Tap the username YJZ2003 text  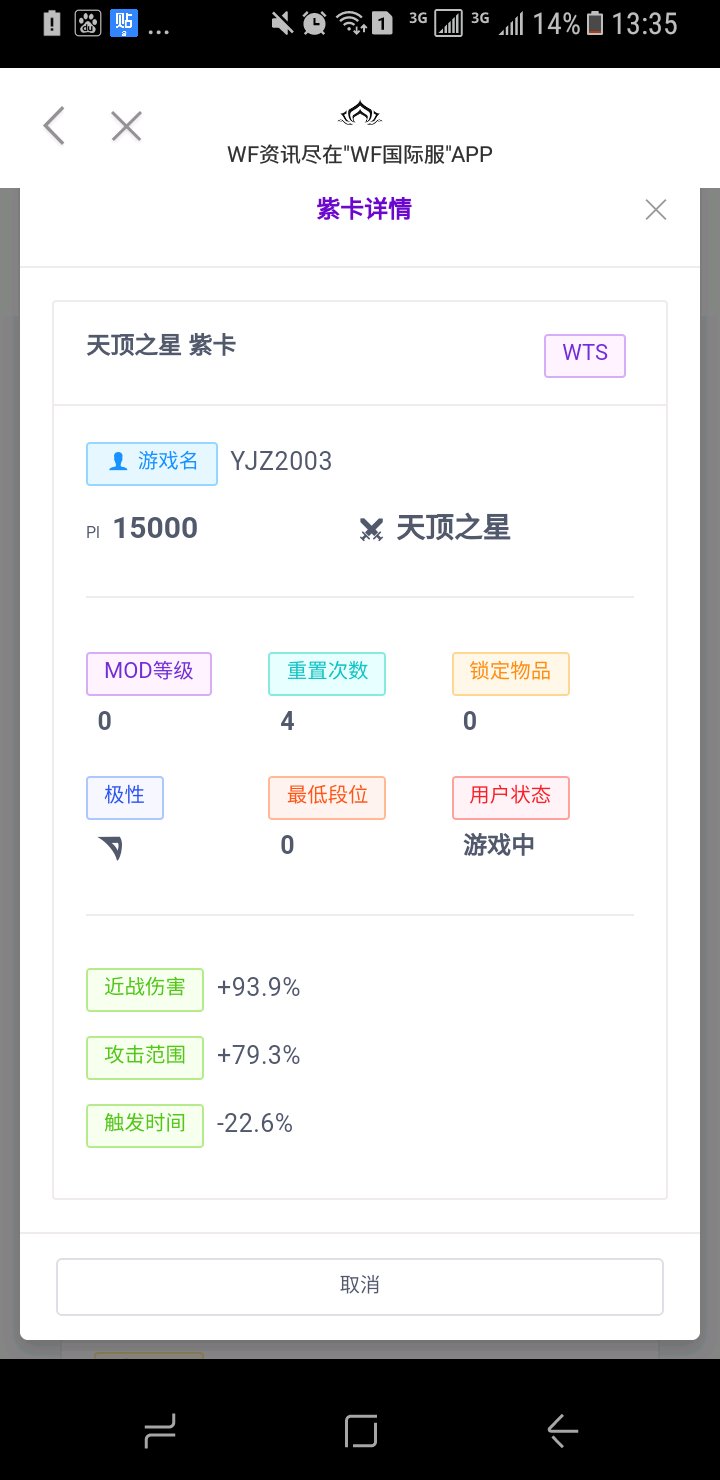[281, 461]
